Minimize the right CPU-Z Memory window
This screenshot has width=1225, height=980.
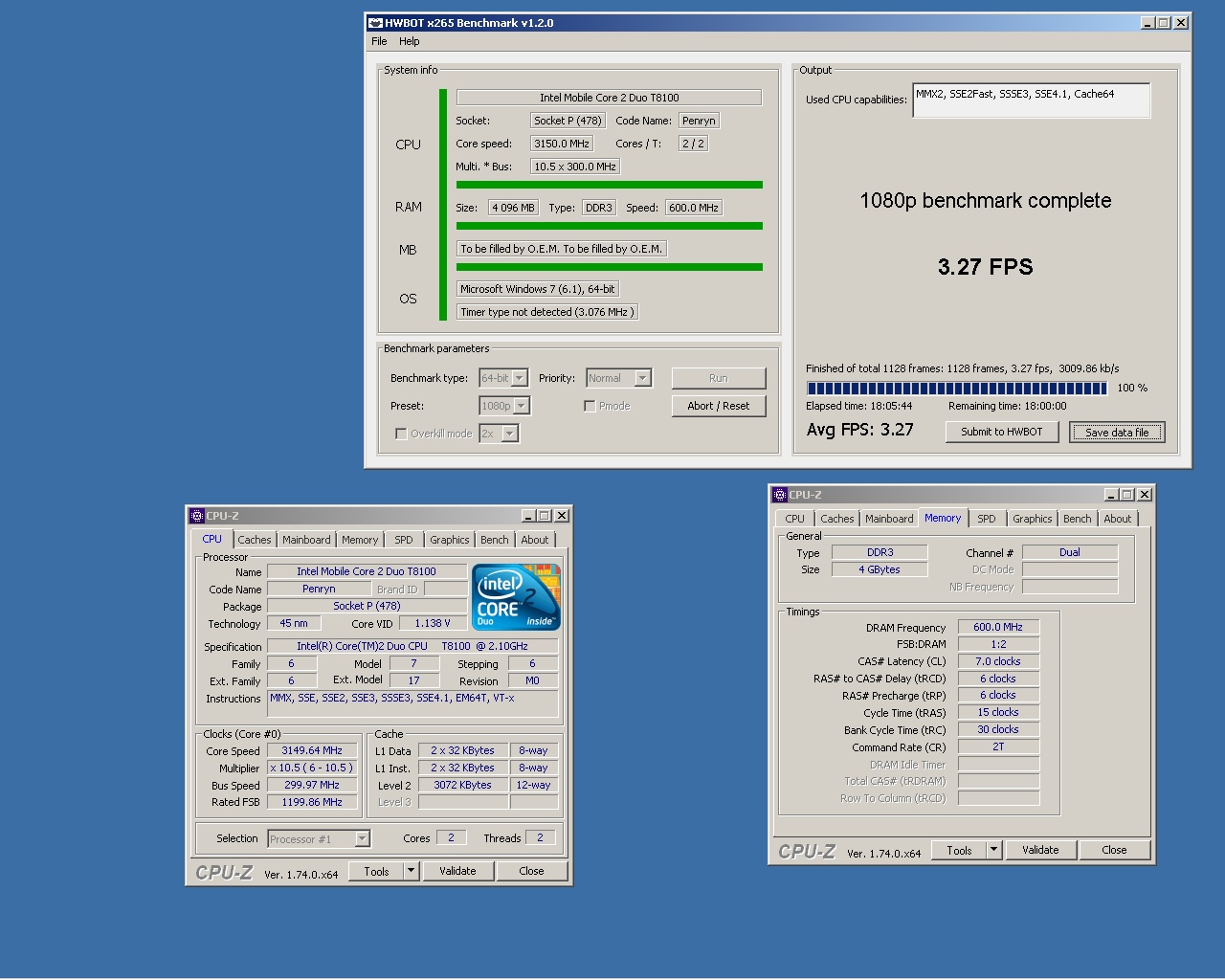coord(1111,495)
